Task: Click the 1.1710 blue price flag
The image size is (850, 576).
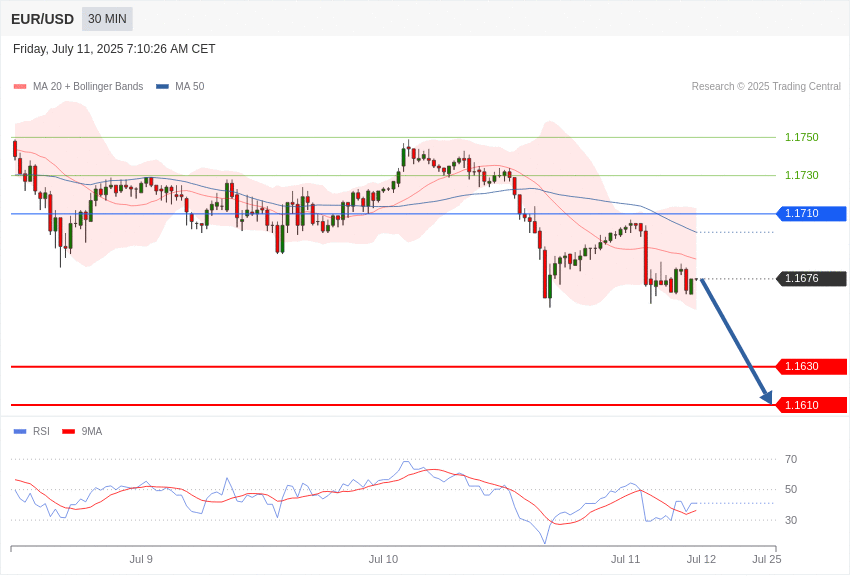Action: click(x=806, y=213)
